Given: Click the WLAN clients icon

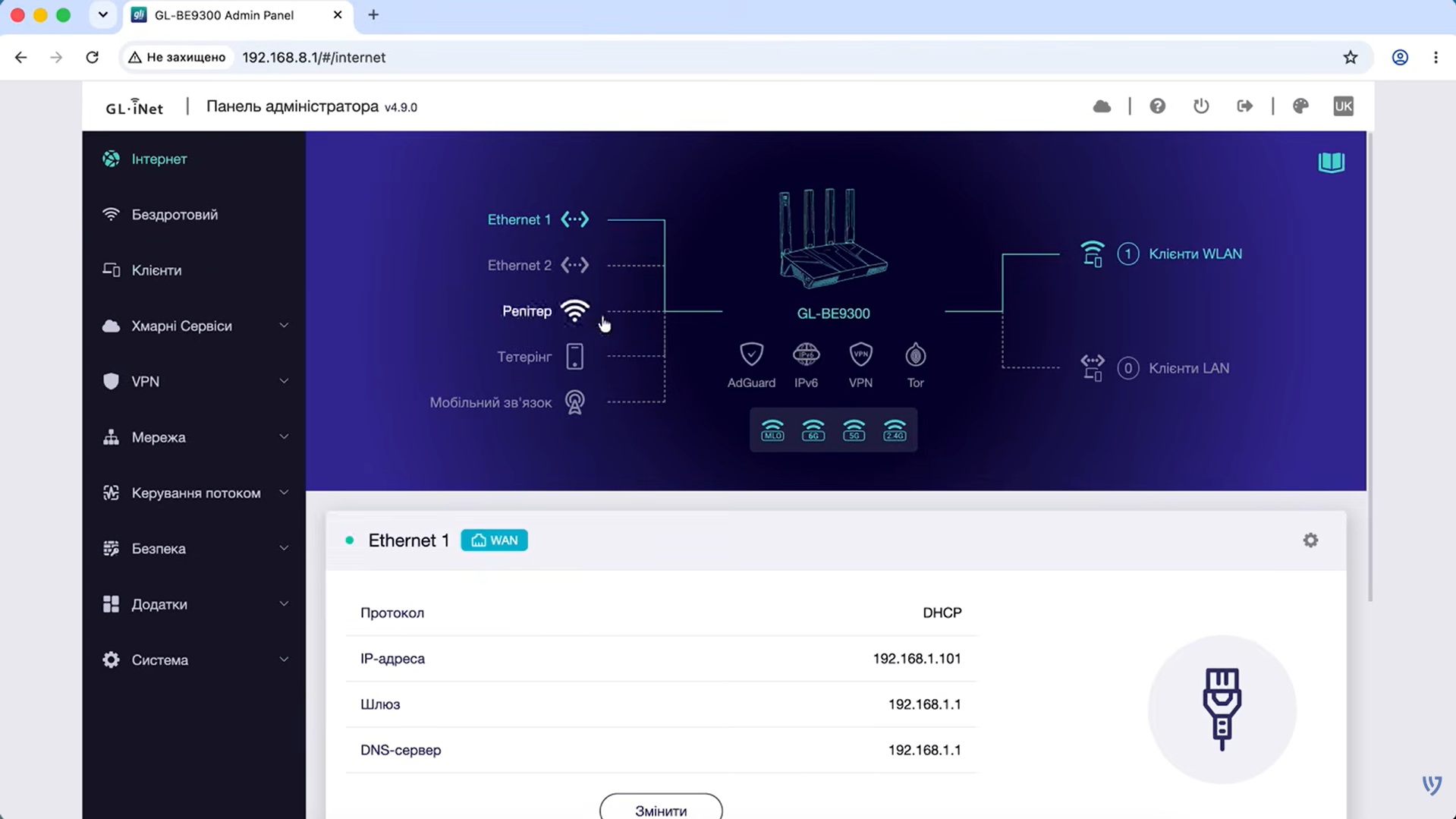Looking at the screenshot, I should coord(1093,254).
